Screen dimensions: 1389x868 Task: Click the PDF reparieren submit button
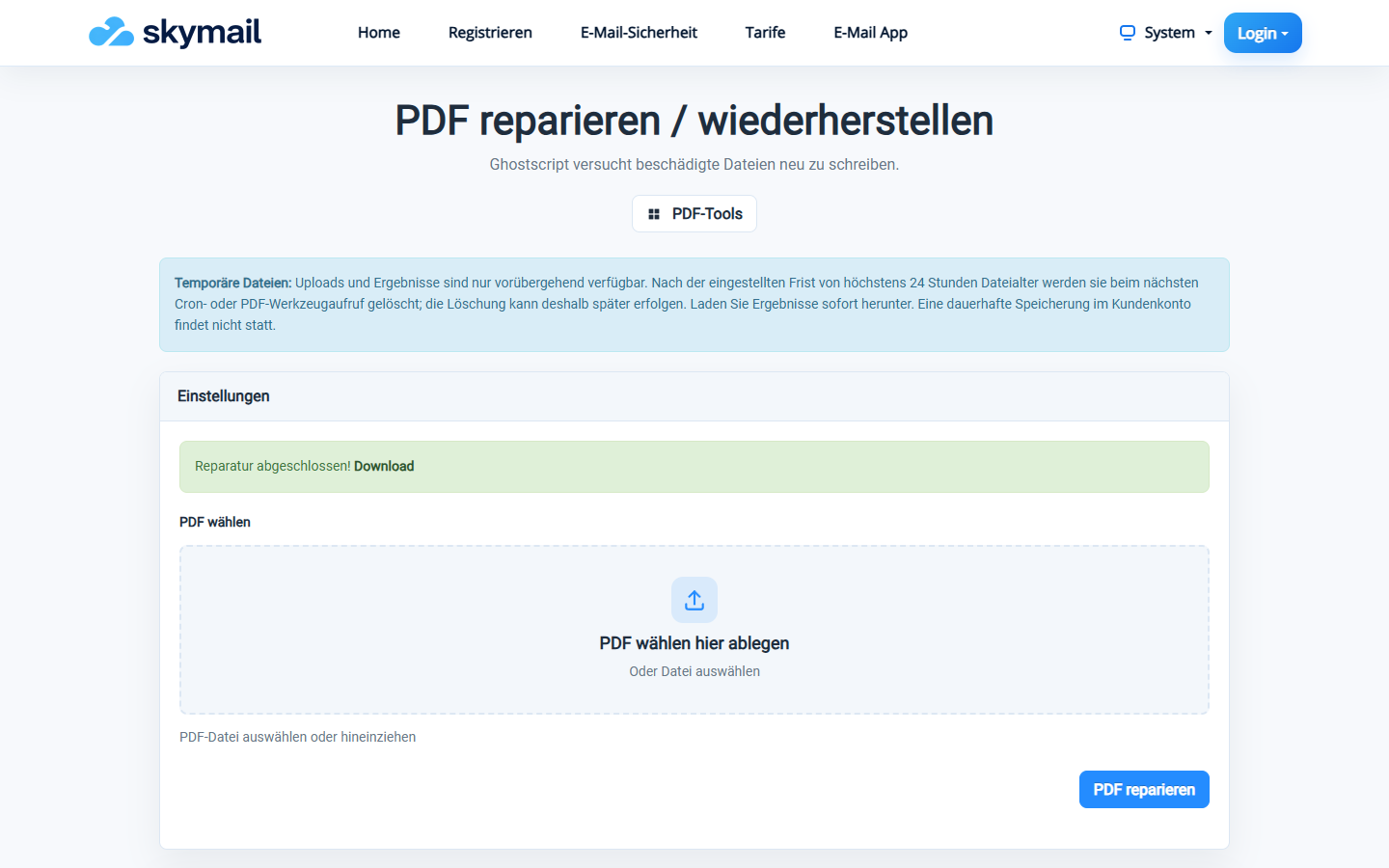click(1144, 790)
